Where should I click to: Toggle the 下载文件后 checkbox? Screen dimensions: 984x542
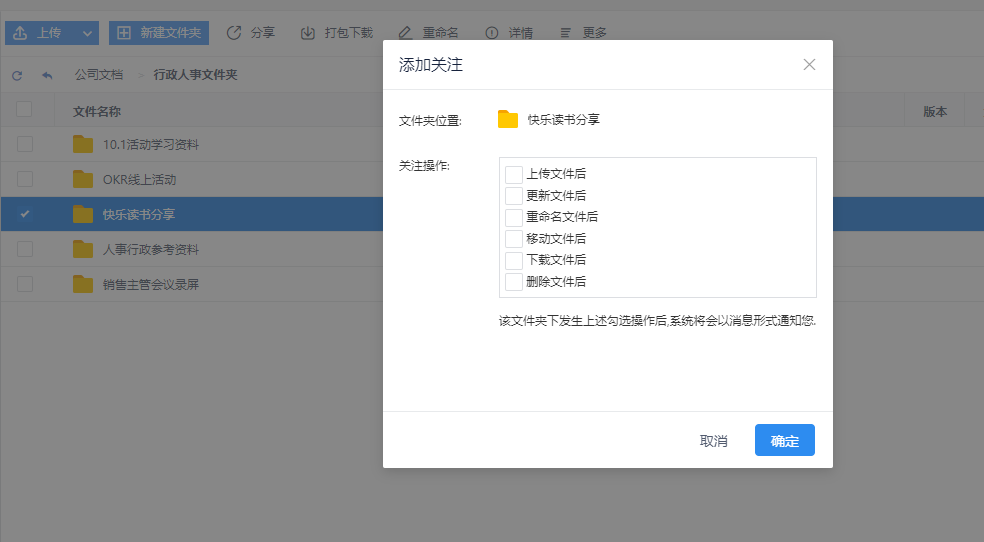coord(514,260)
